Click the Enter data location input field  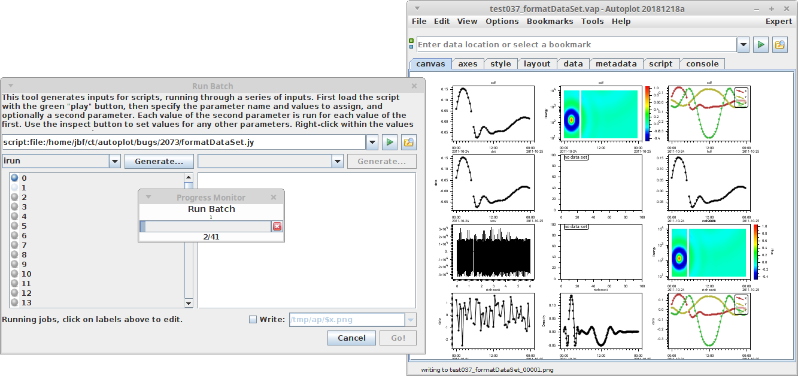(x=576, y=44)
